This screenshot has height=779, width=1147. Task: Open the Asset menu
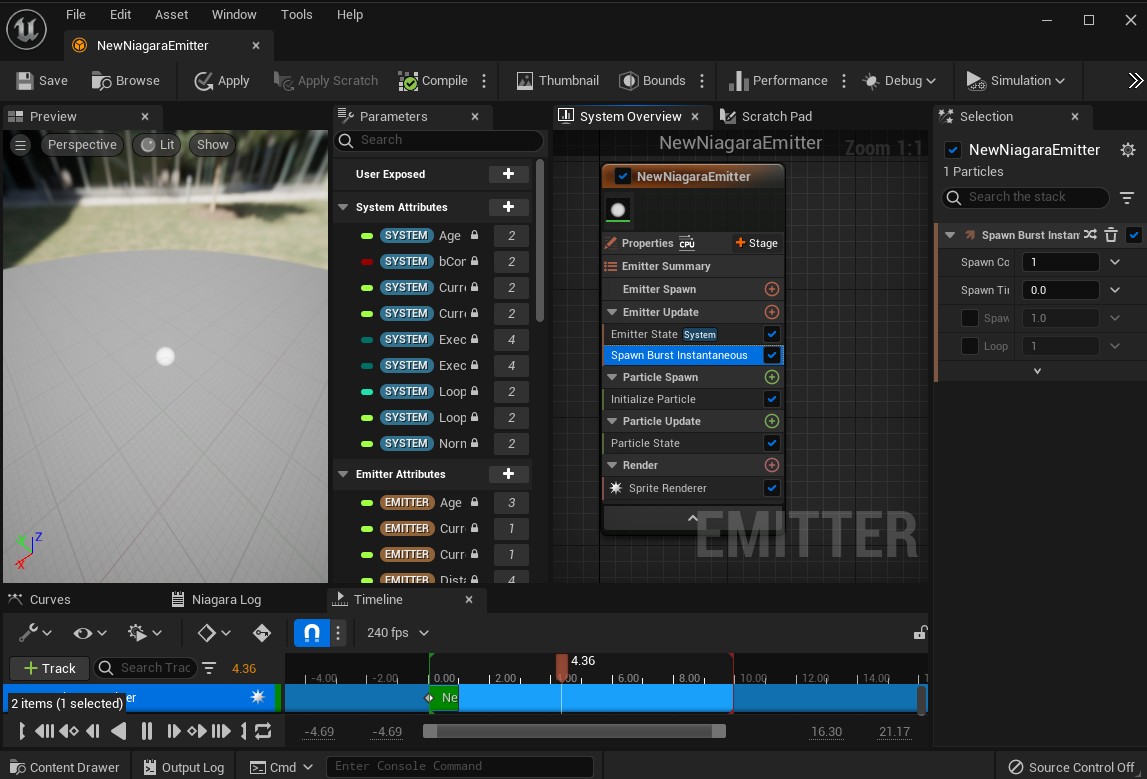[171, 15]
